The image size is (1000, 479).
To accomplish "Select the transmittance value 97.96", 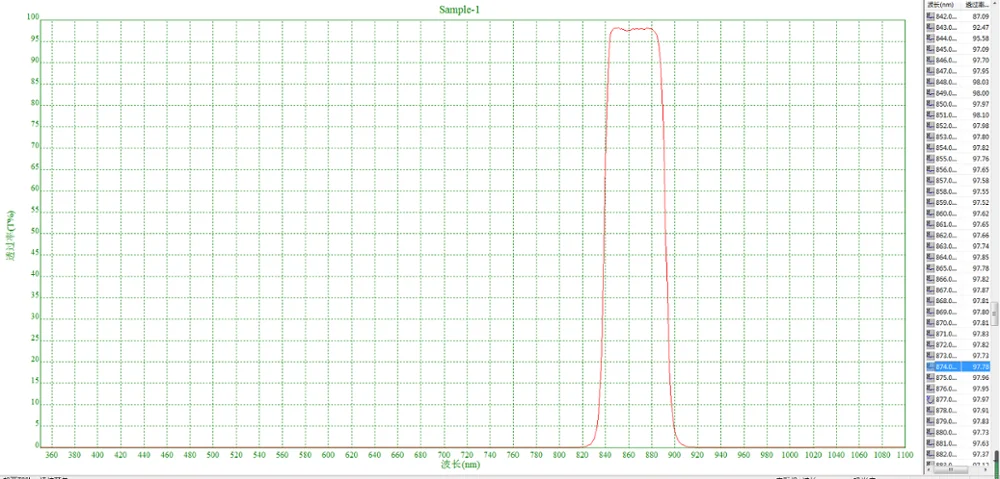I will (981, 378).
